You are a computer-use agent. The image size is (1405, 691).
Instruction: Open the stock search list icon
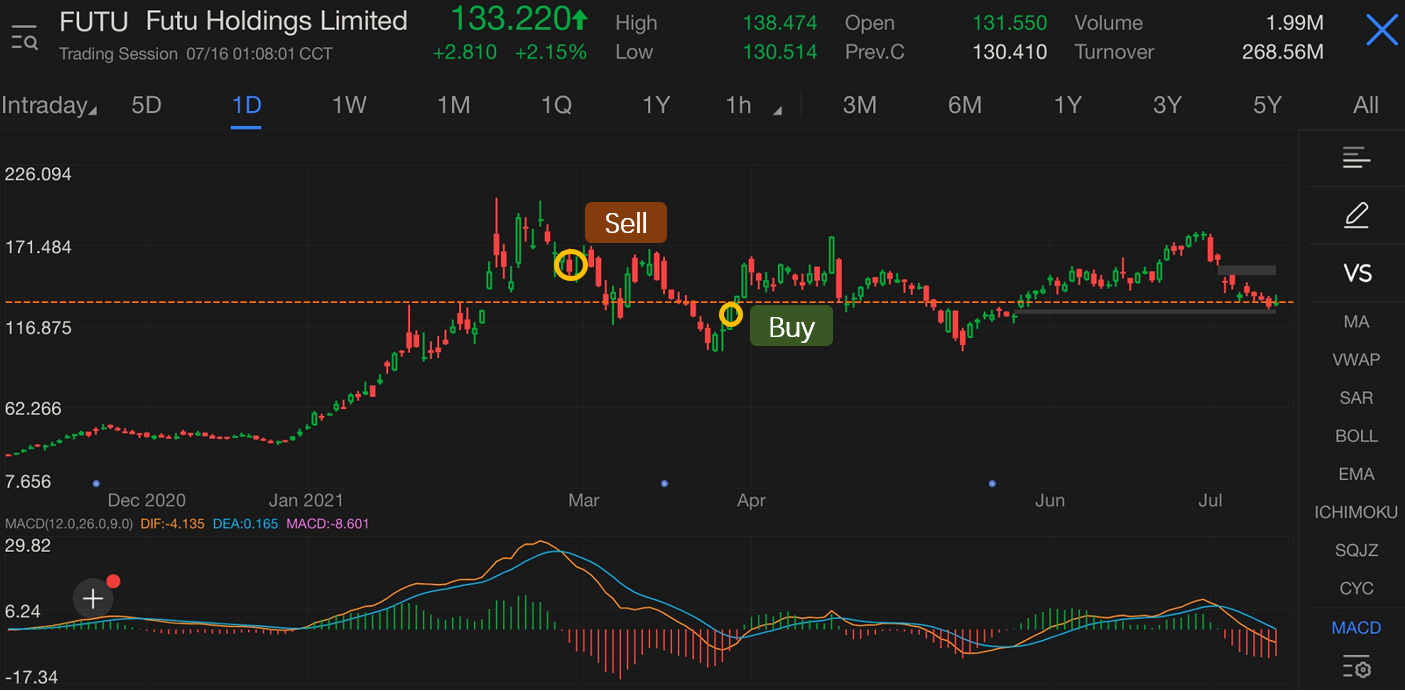coord(24,38)
